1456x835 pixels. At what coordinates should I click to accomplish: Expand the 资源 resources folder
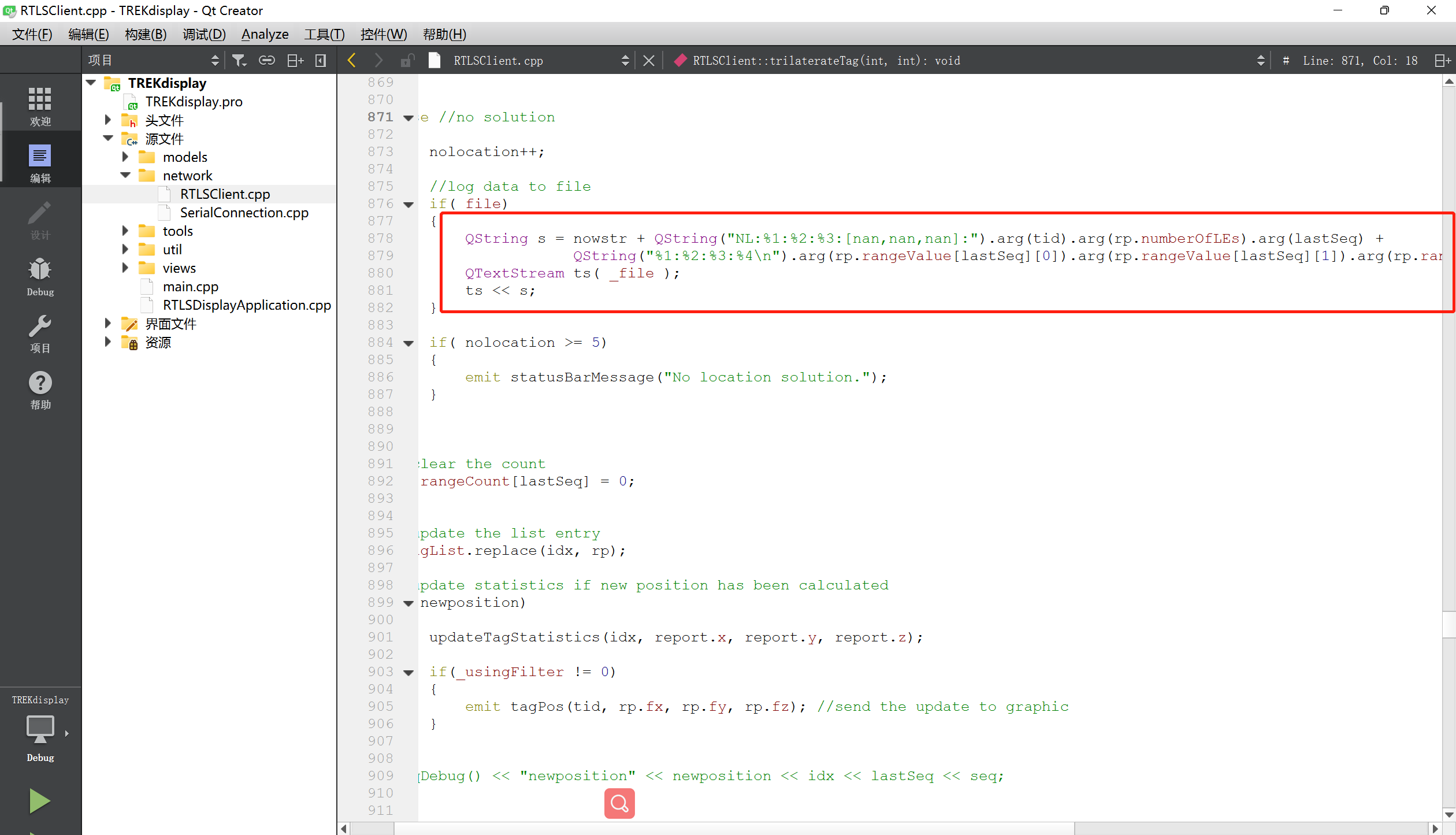pyautogui.click(x=107, y=342)
